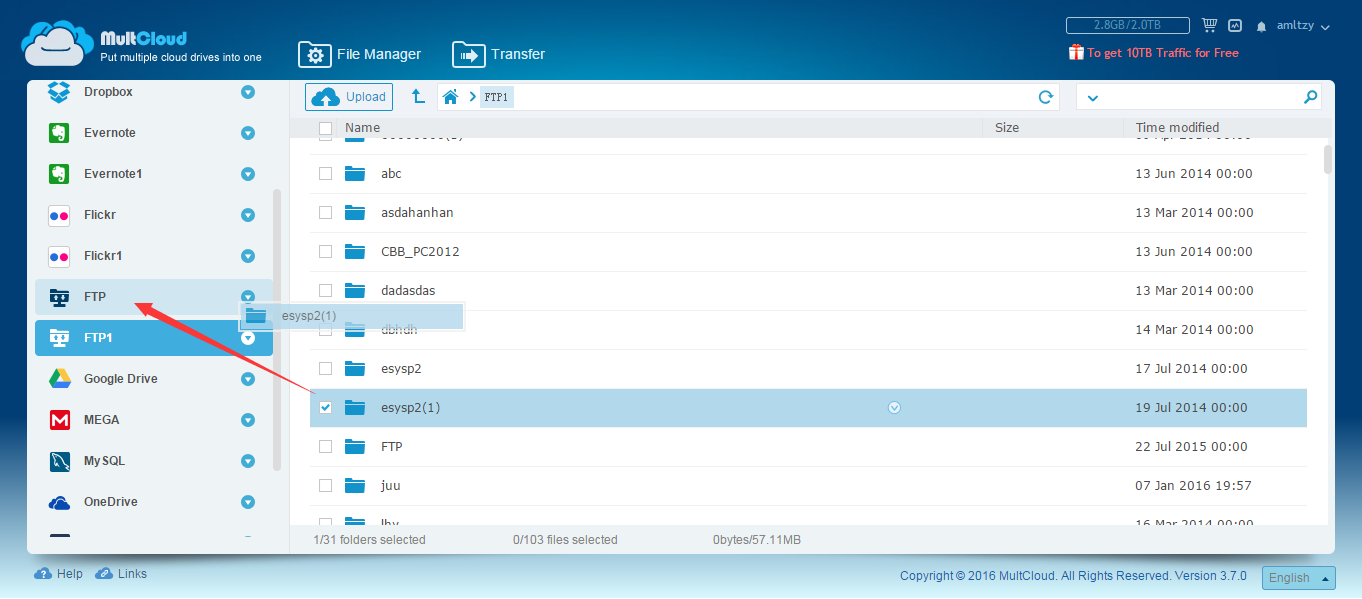Image resolution: width=1362 pixels, height=599 pixels.
Task: Open the Dropbox drive dropdown arrow
Action: (248, 92)
